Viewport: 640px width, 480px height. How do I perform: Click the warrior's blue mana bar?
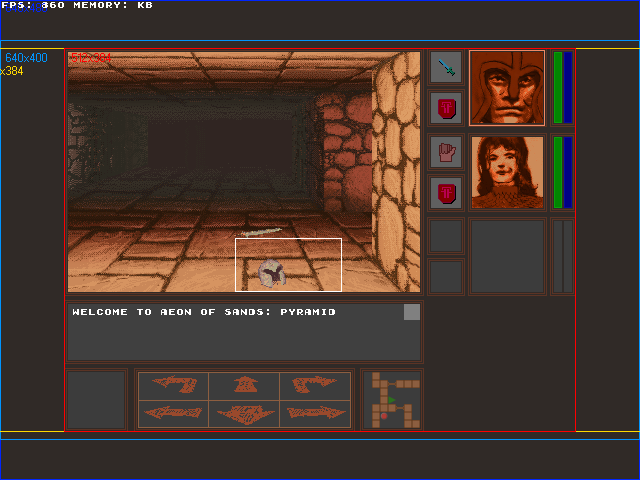click(568, 87)
